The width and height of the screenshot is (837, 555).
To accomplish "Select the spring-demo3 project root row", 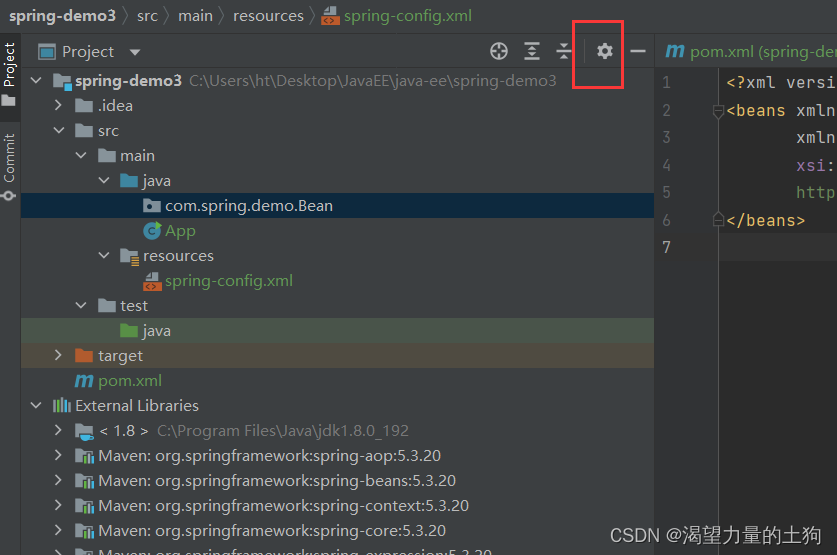I will [337, 81].
